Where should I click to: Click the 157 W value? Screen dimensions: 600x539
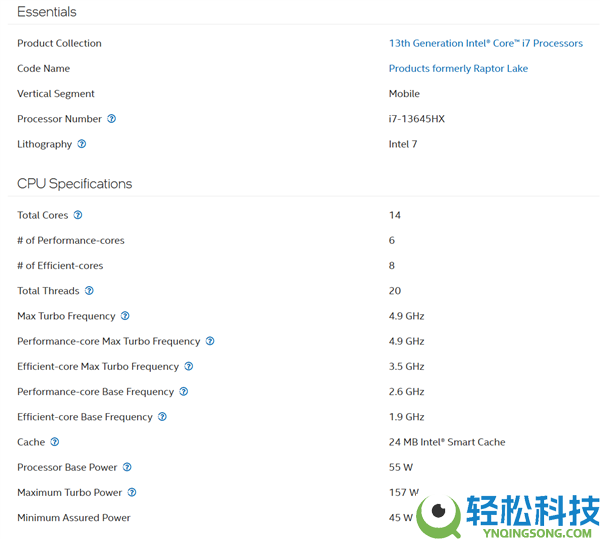[404, 493]
